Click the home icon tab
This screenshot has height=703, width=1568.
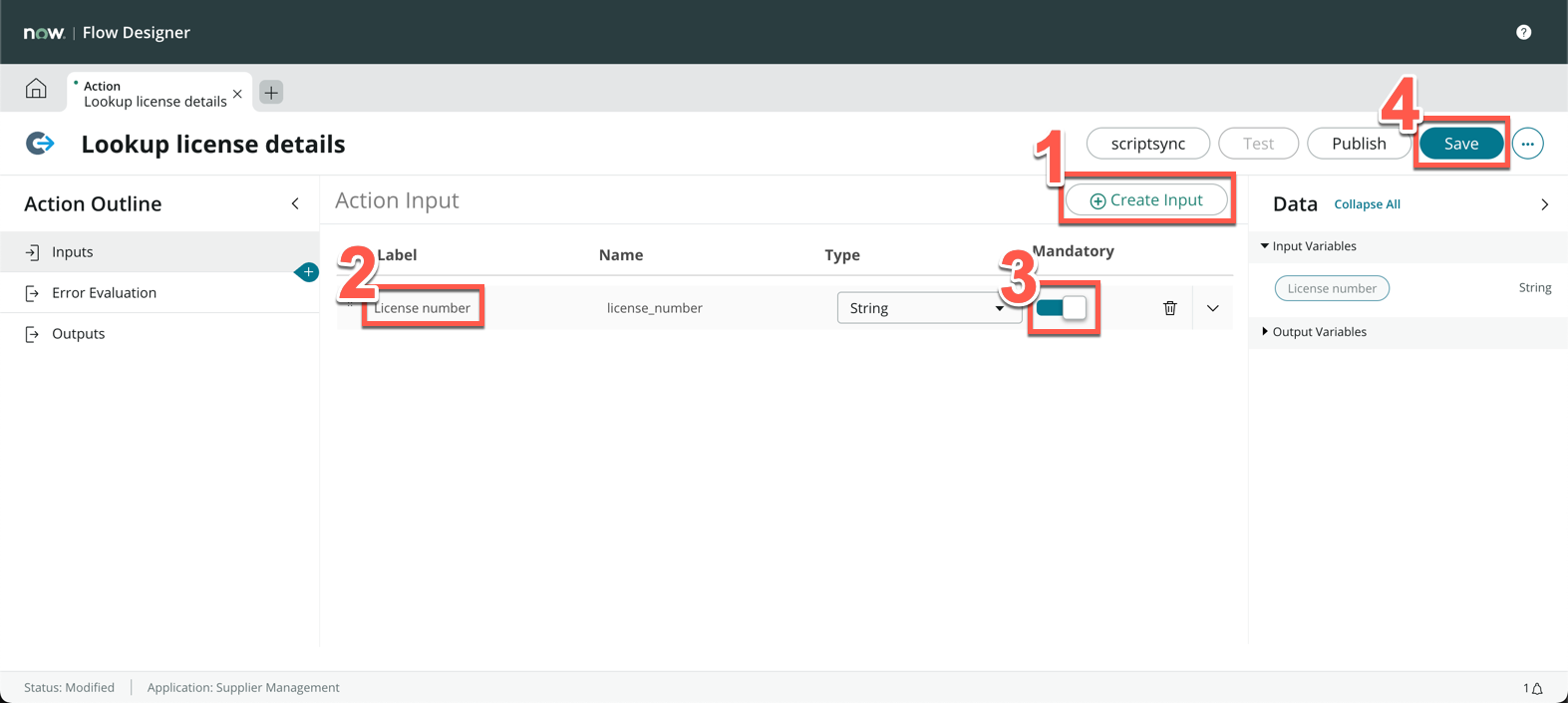[x=36, y=89]
